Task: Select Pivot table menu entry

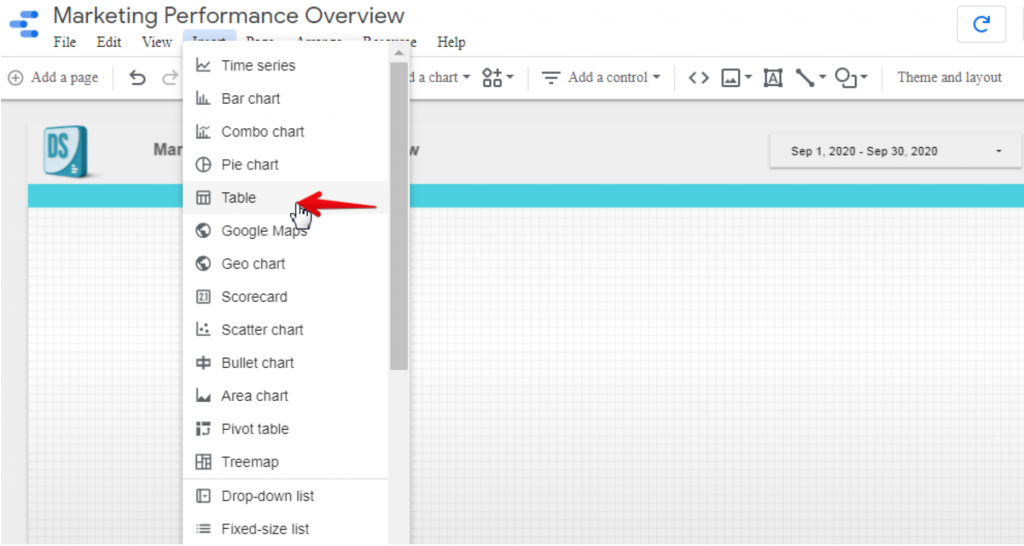Action: [x=285, y=428]
